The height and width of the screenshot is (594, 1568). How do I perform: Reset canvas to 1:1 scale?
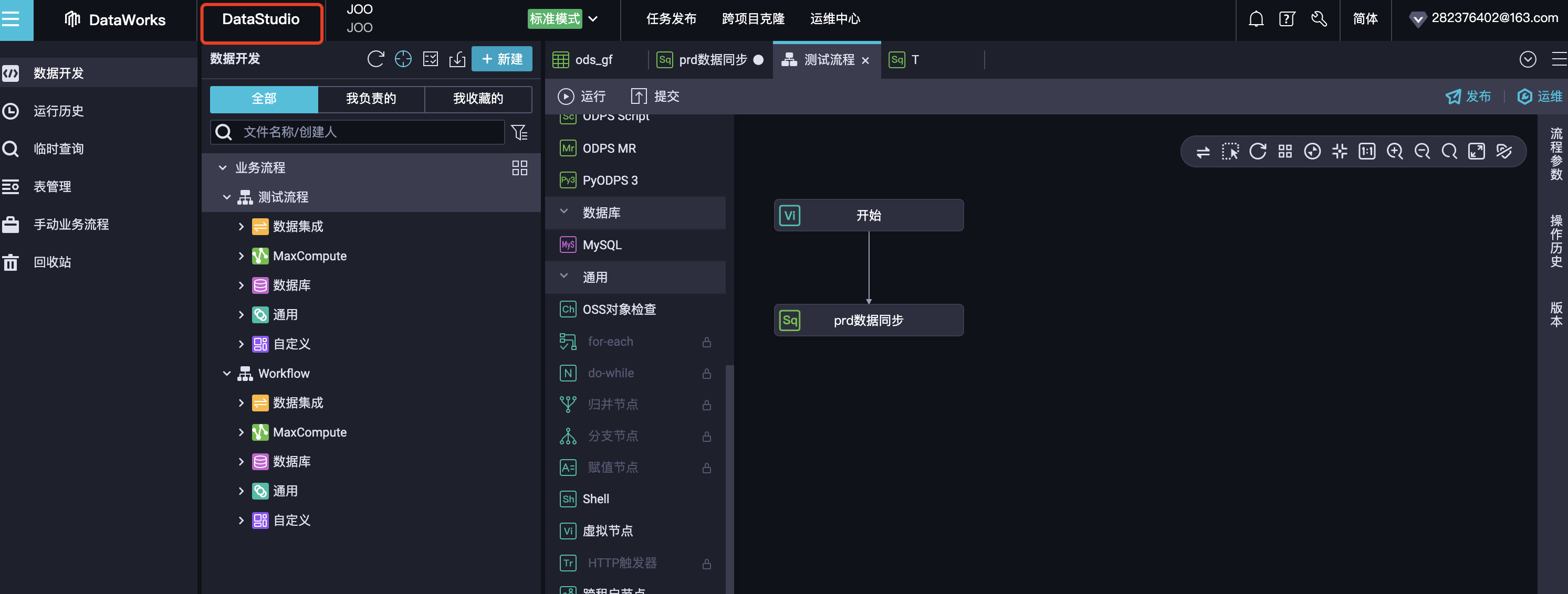point(1366,152)
